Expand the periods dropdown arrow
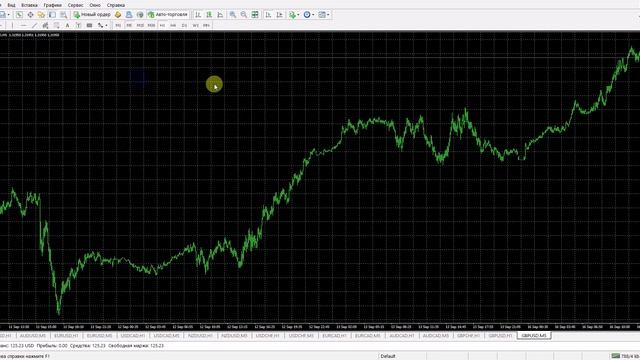The image size is (640, 360). [313, 15]
